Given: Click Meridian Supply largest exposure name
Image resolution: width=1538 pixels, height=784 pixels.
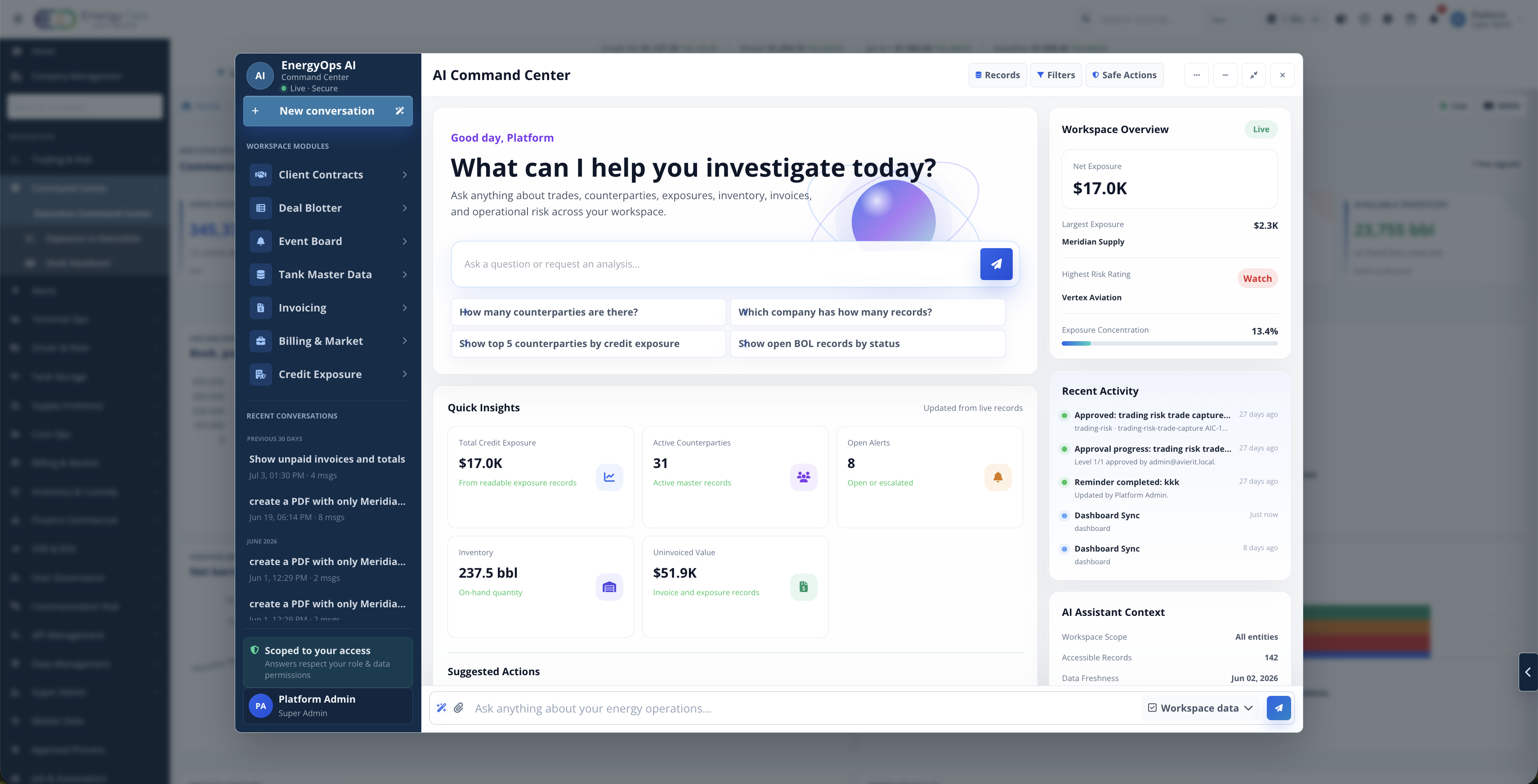Looking at the screenshot, I should pyautogui.click(x=1093, y=242).
